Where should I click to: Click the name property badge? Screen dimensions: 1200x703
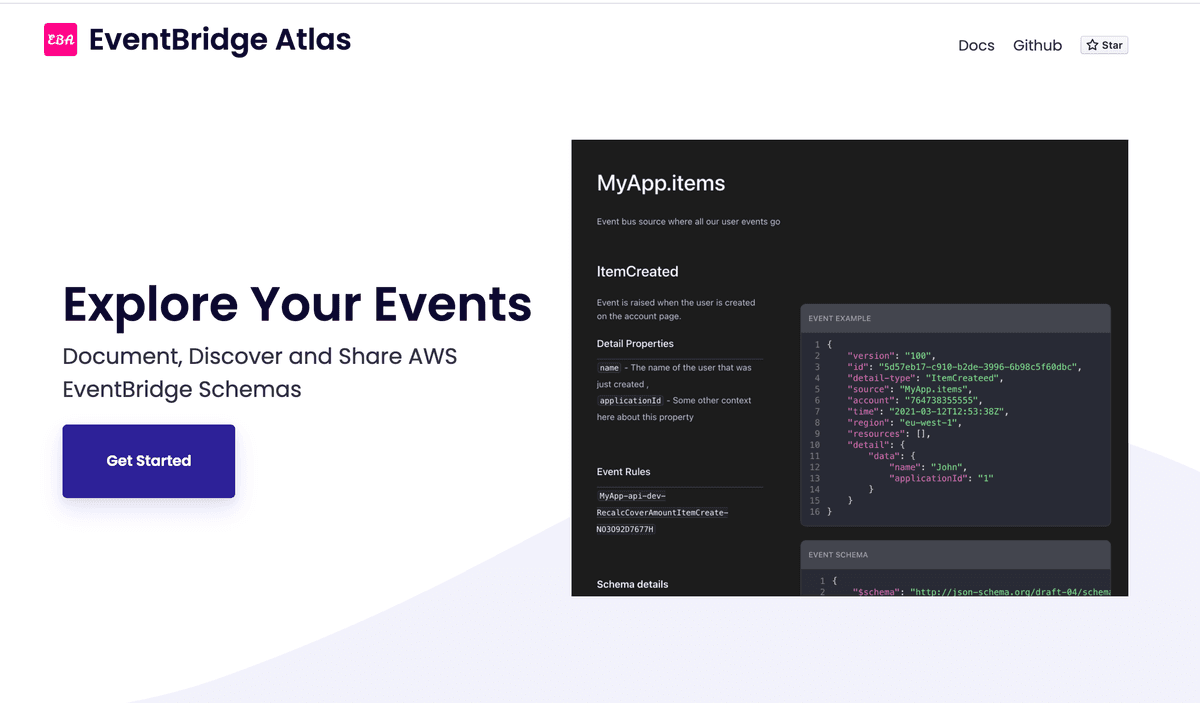[609, 367]
